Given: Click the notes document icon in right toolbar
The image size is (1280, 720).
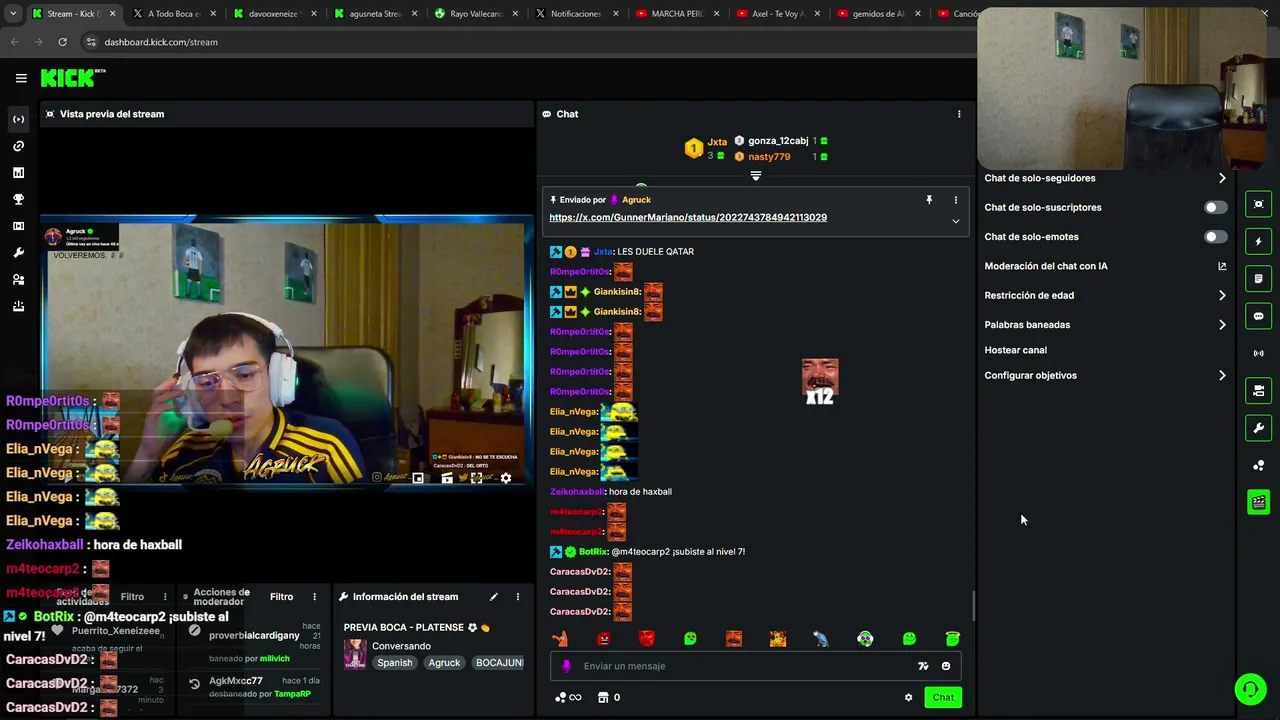Looking at the screenshot, I should click(1258, 278).
